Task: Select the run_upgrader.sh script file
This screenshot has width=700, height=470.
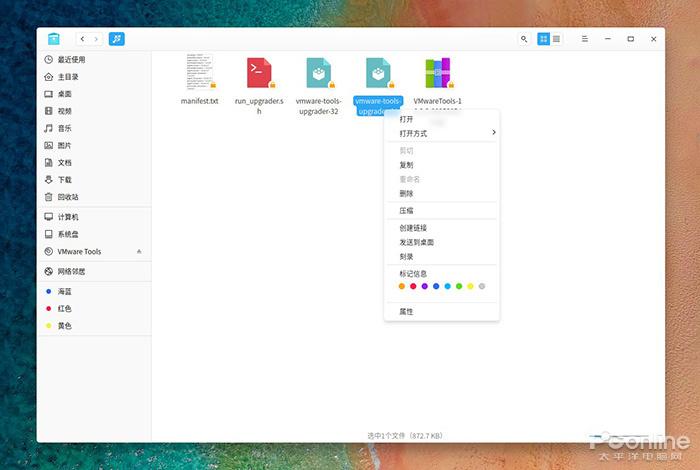Action: coord(259,73)
